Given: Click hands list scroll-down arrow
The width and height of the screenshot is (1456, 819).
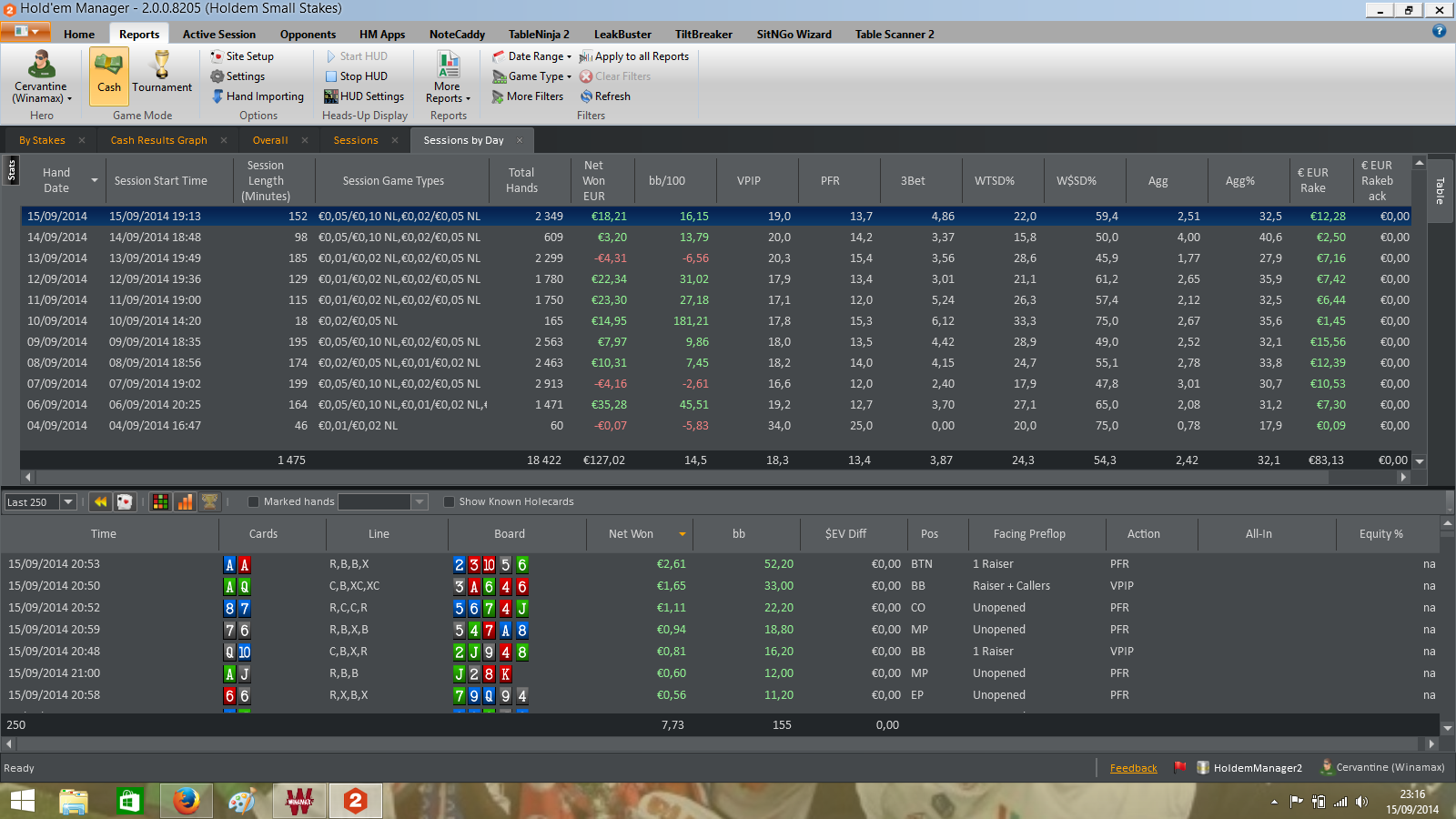Looking at the screenshot, I should point(1447,728).
